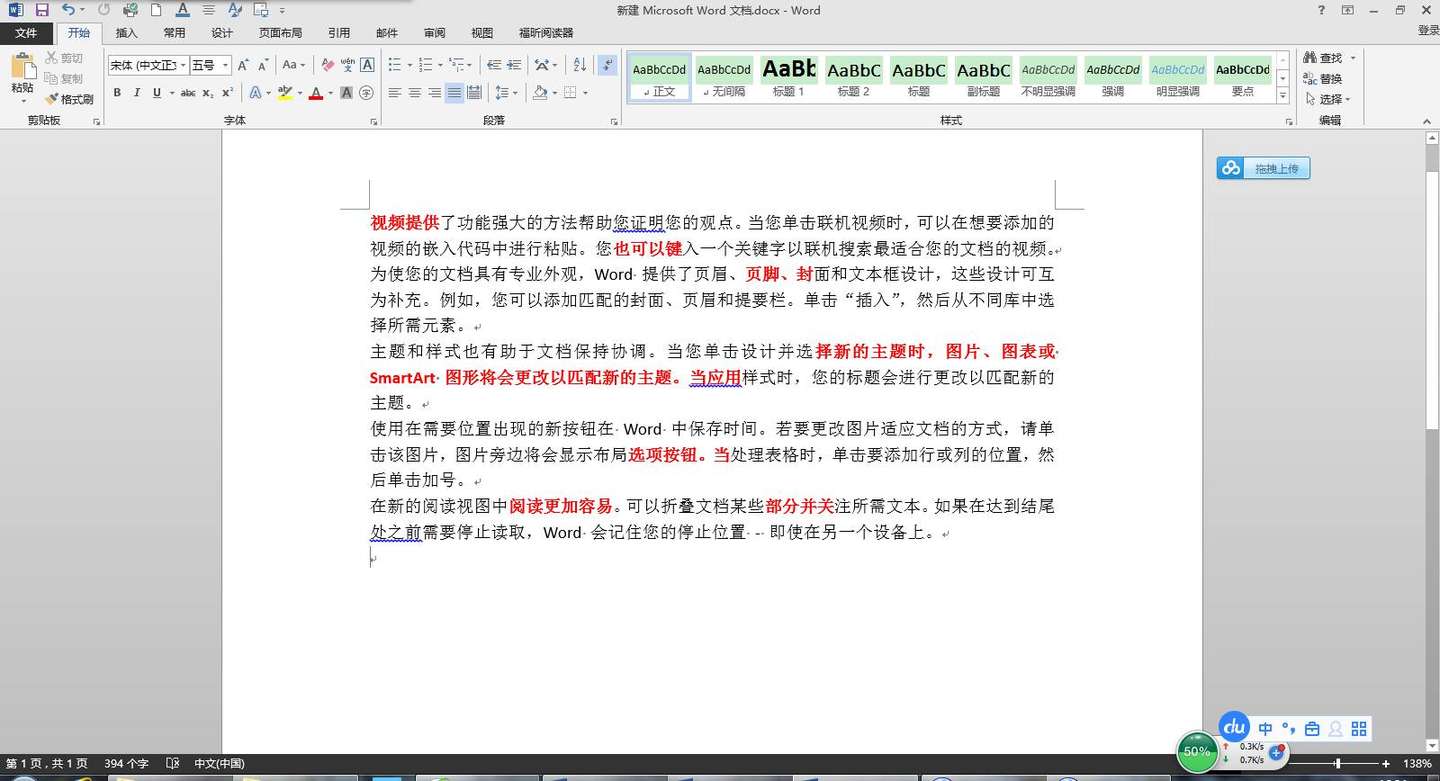Open the phonetic guide (wén) tool
This screenshot has height=781, width=1440.
click(x=347, y=65)
